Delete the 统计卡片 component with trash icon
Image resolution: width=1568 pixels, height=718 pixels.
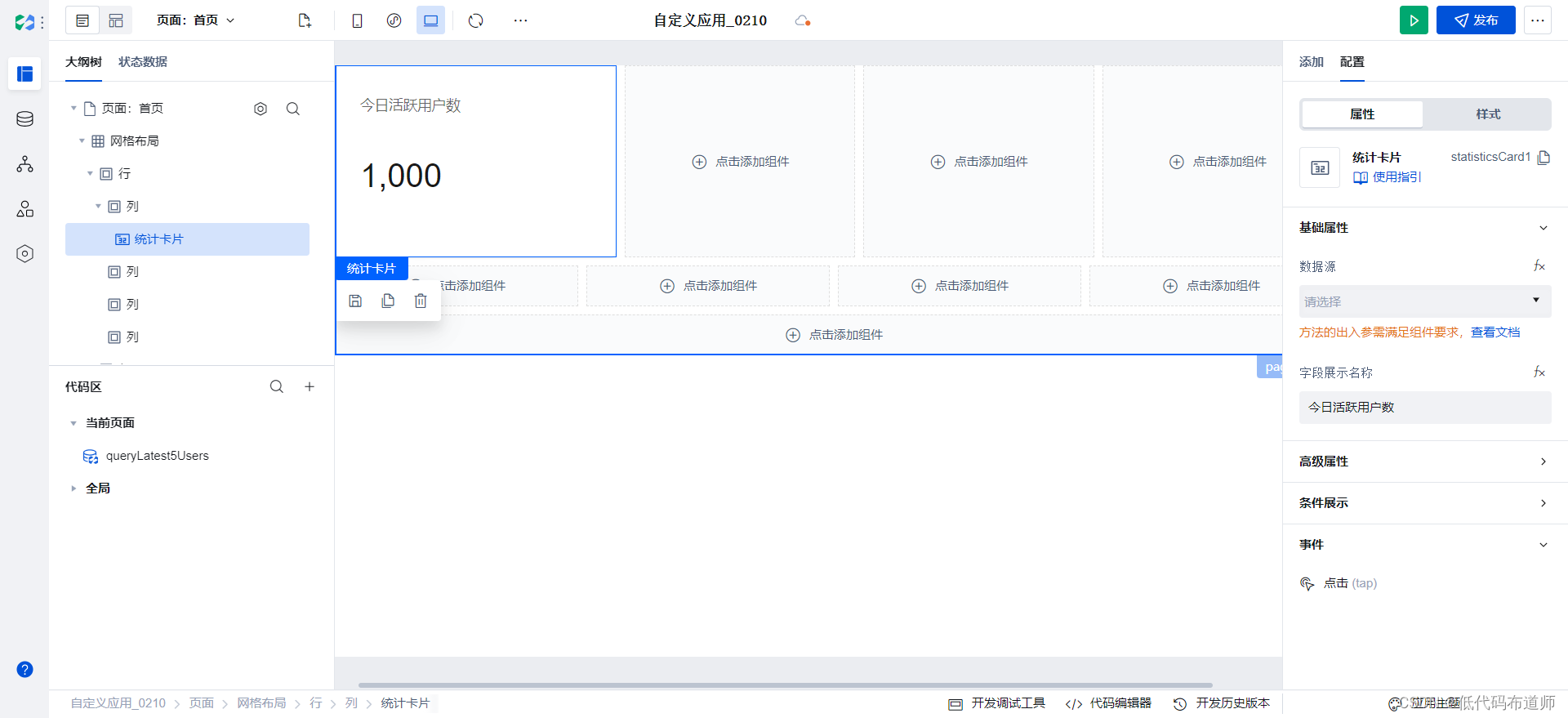coord(421,301)
